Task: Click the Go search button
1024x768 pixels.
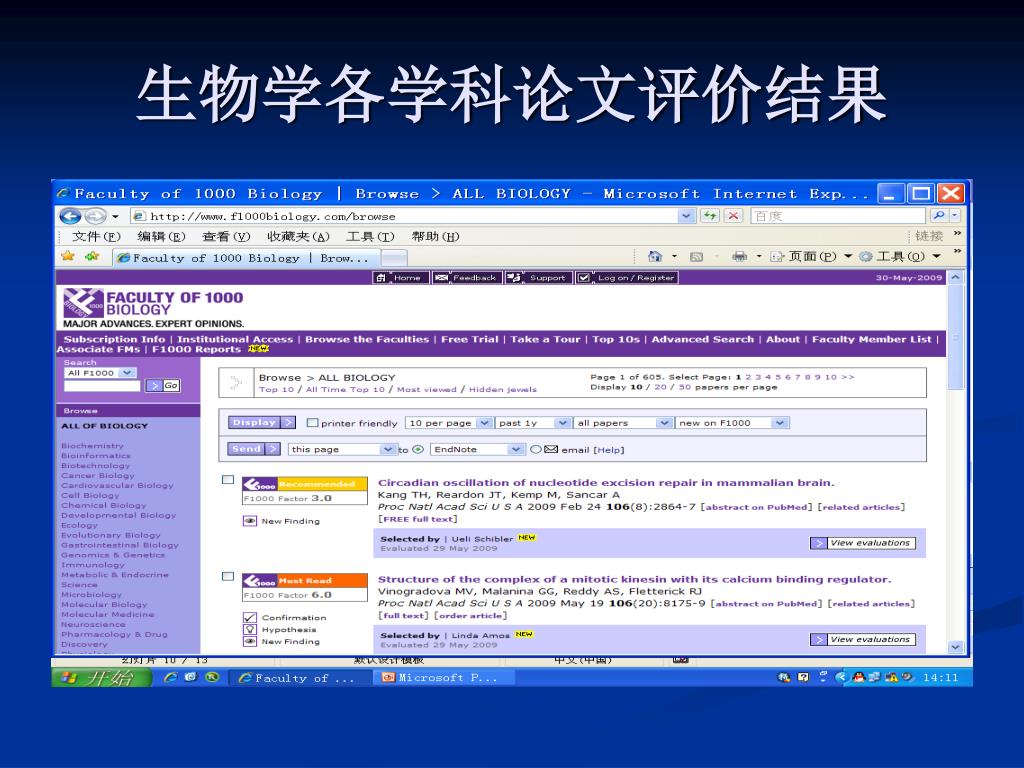Action: pyautogui.click(x=163, y=385)
